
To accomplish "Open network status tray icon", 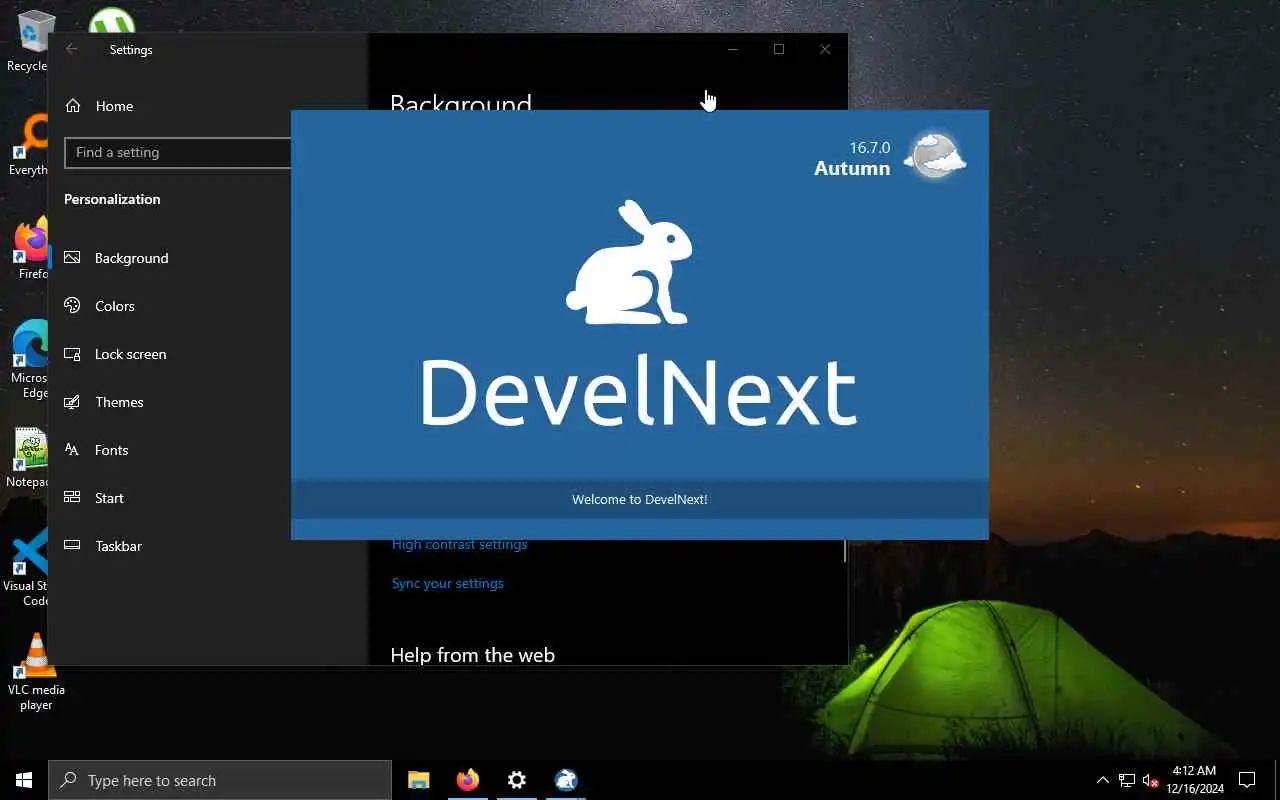I will pos(1127,780).
